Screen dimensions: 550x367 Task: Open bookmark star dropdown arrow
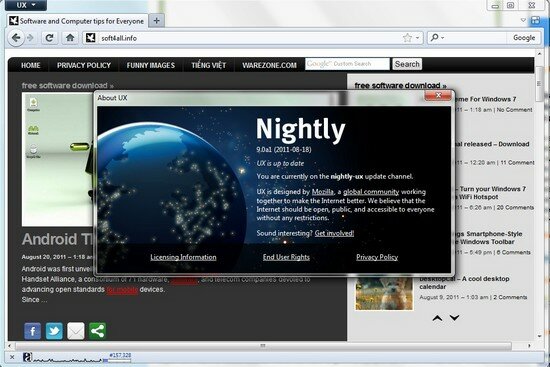(x=417, y=38)
